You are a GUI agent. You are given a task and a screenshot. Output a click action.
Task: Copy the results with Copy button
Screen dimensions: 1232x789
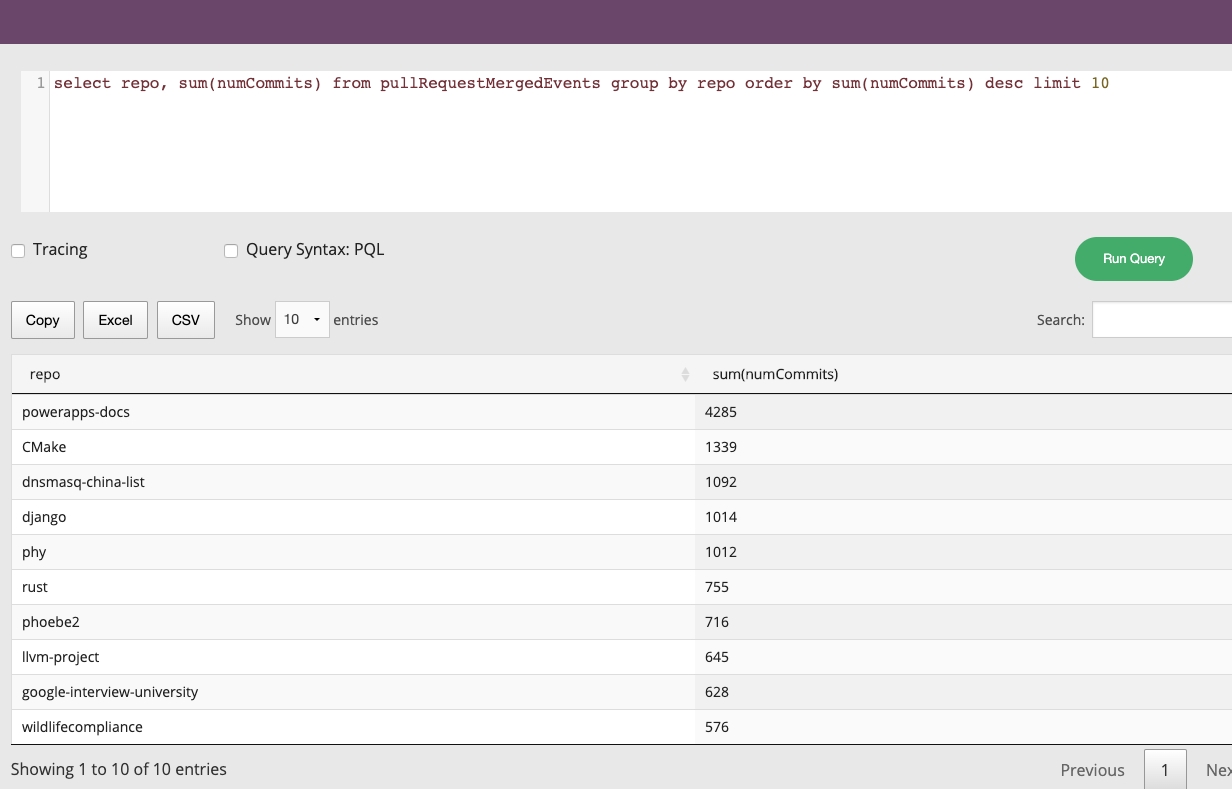tap(42, 320)
